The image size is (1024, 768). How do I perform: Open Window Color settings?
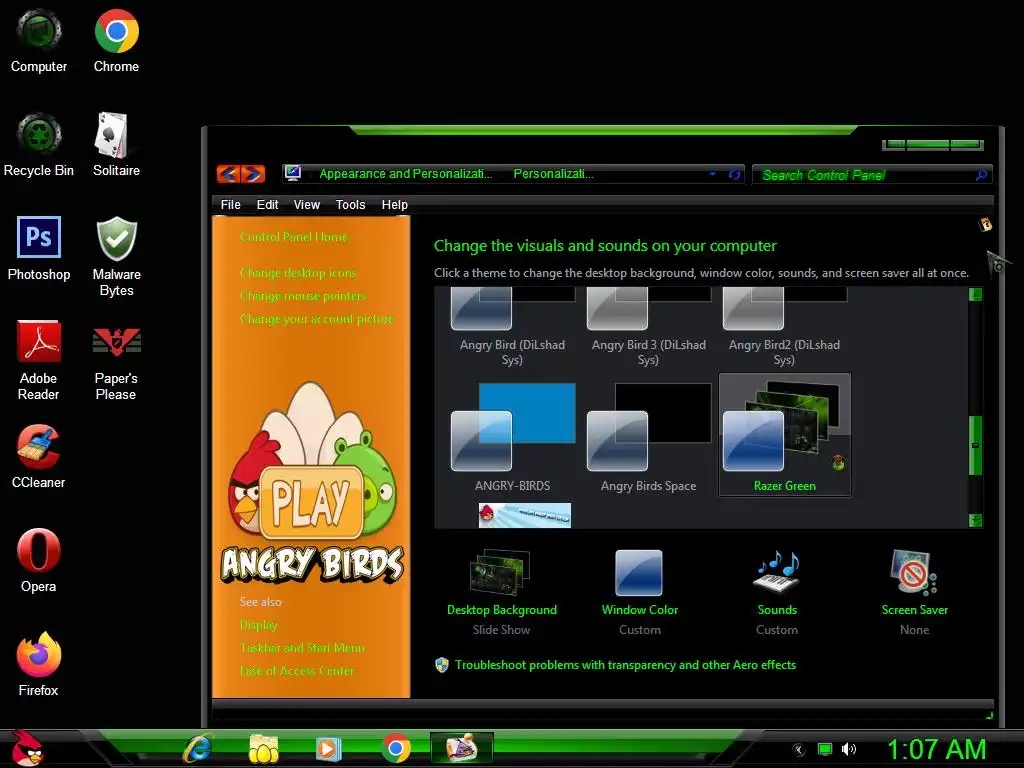(x=639, y=592)
